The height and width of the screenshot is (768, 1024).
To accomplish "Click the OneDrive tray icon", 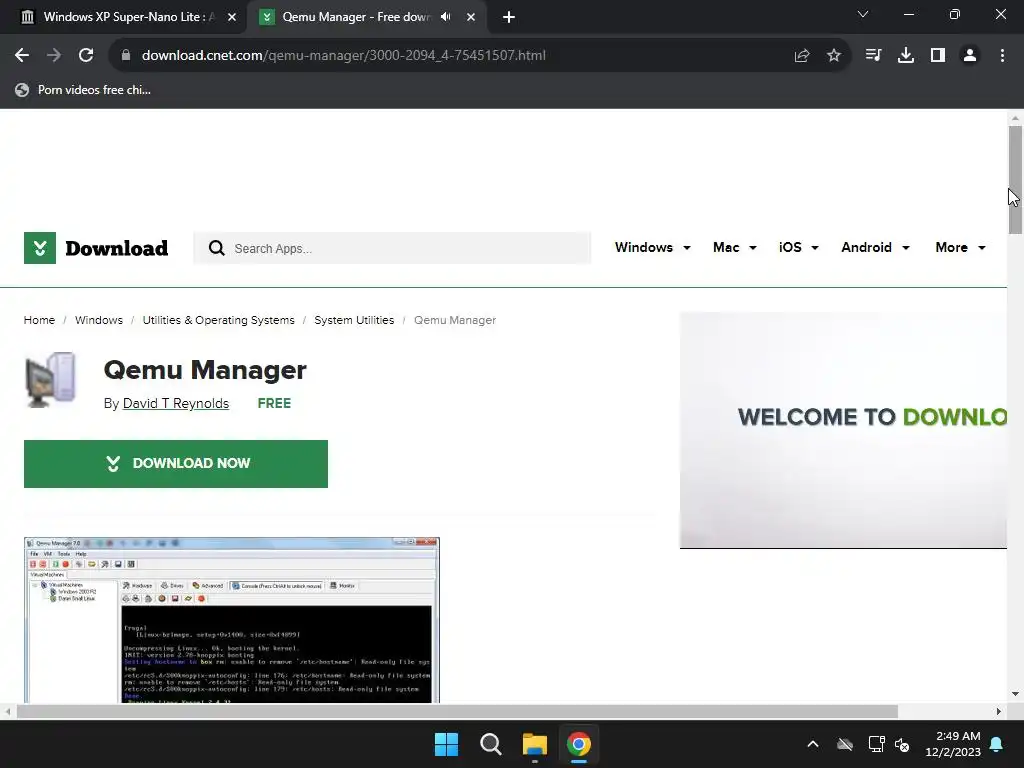I will point(845,744).
